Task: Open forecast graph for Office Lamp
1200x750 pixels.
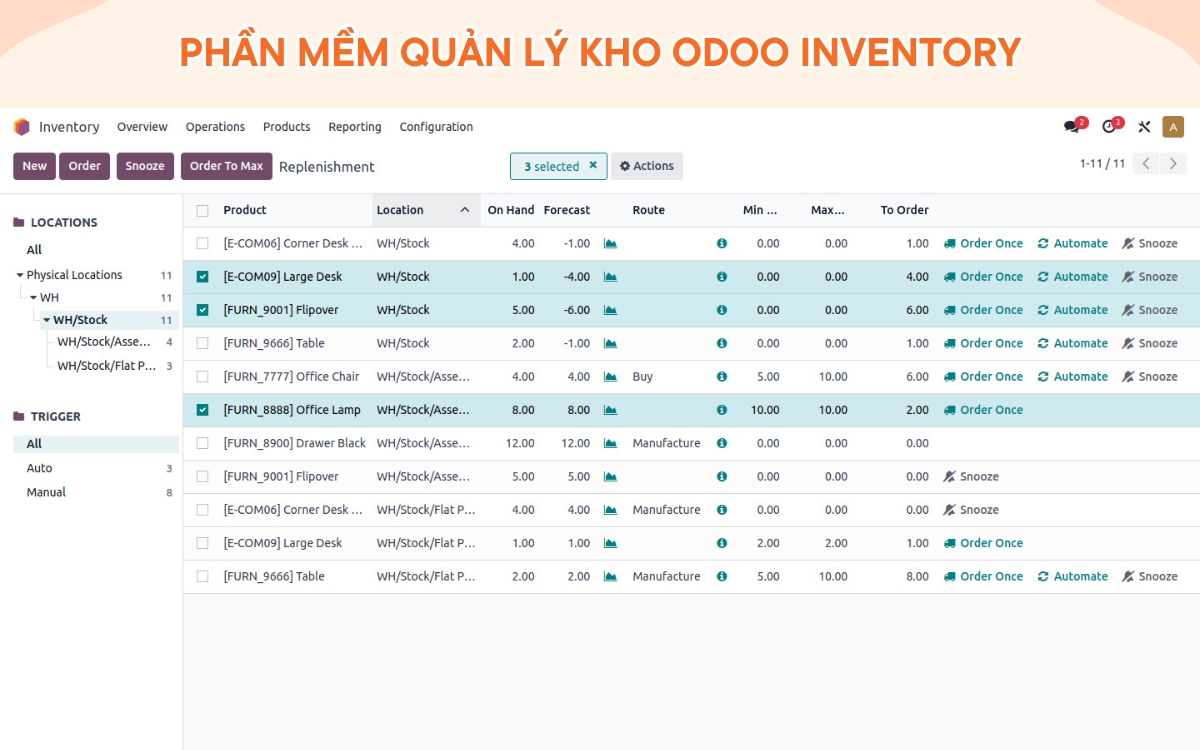Action: click(610, 410)
